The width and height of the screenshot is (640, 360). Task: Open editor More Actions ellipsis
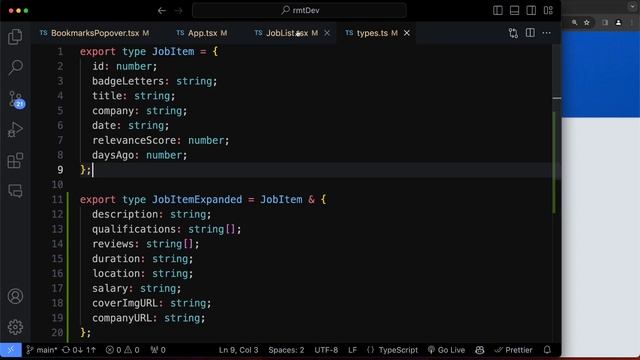pos(547,33)
